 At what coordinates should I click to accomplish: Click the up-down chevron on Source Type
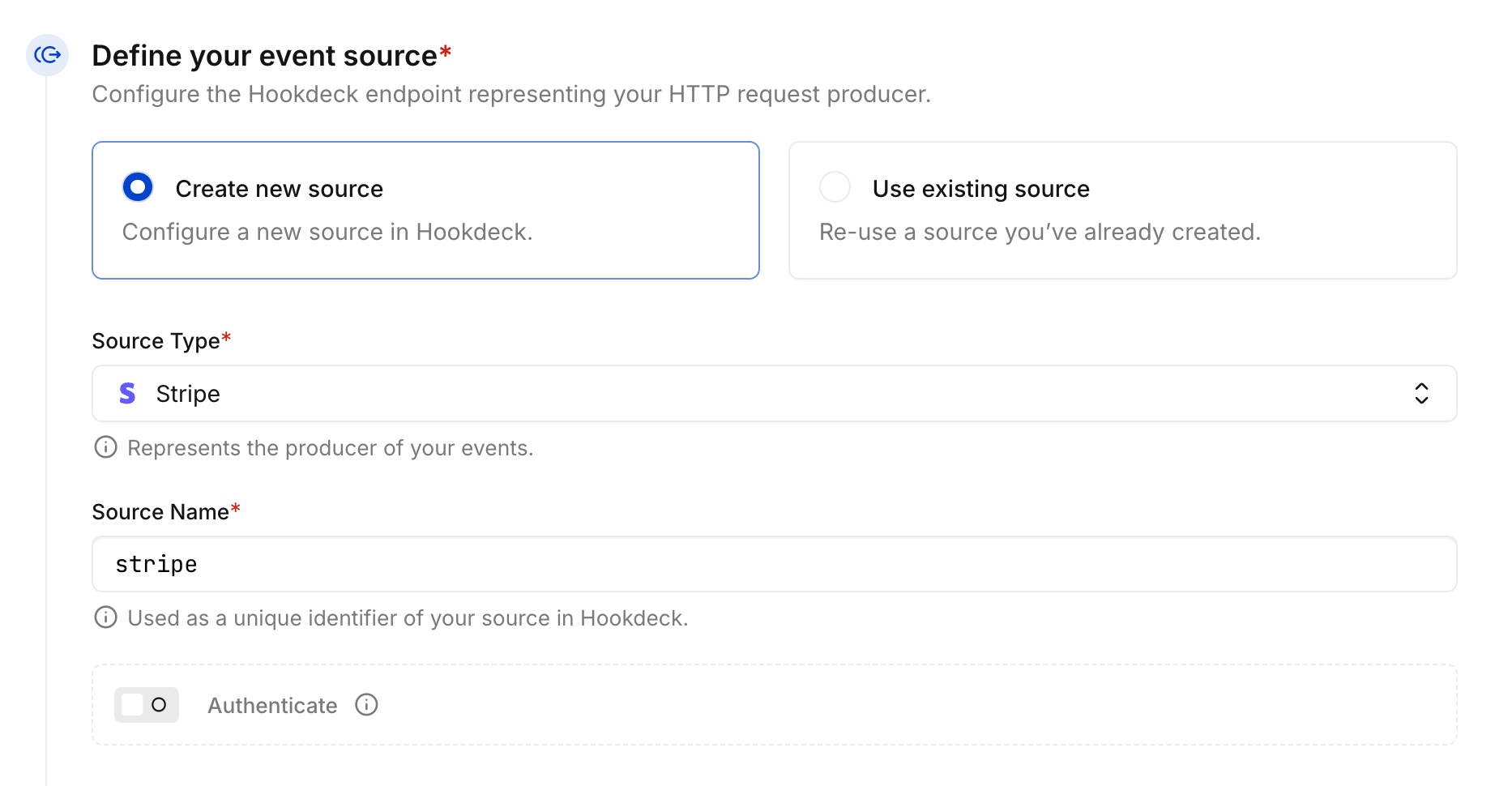click(x=1421, y=394)
